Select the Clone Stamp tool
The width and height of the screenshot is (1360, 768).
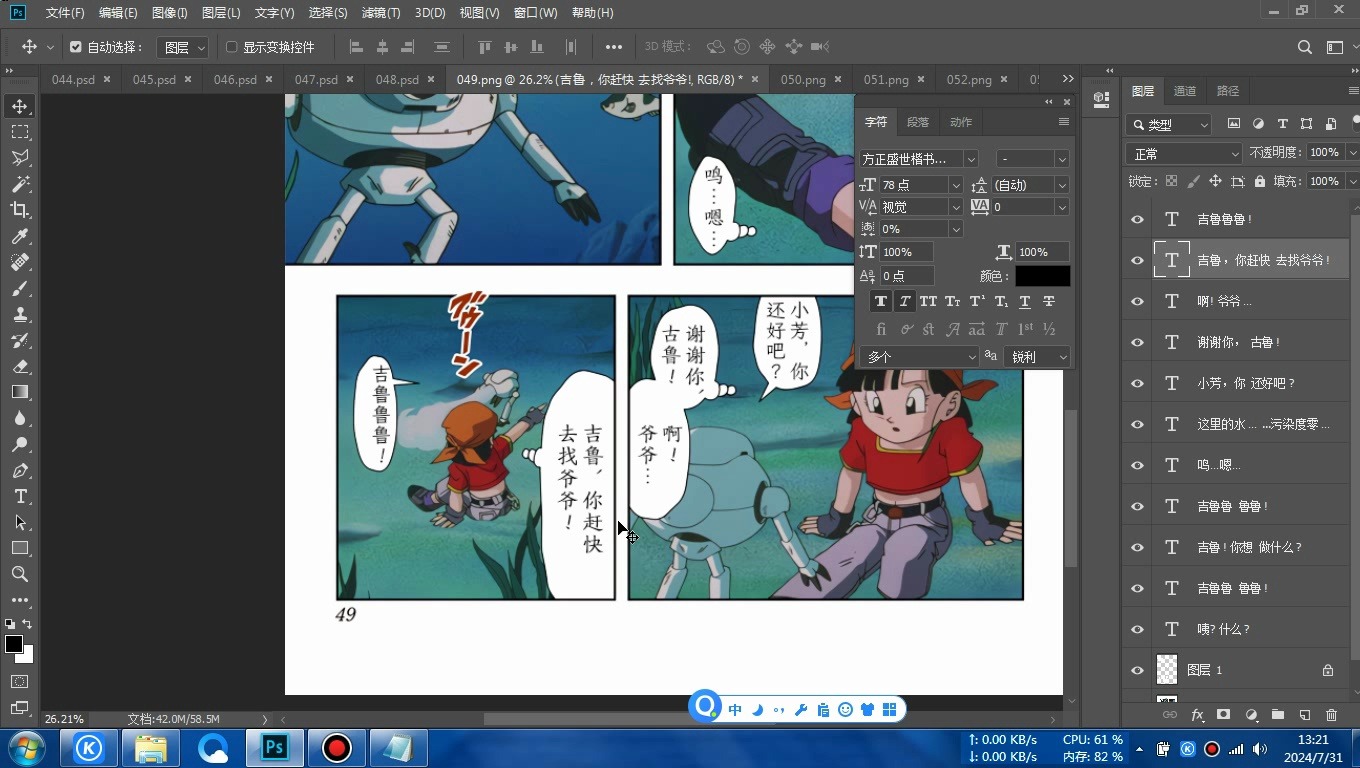pyautogui.click(x=20, y=314)
